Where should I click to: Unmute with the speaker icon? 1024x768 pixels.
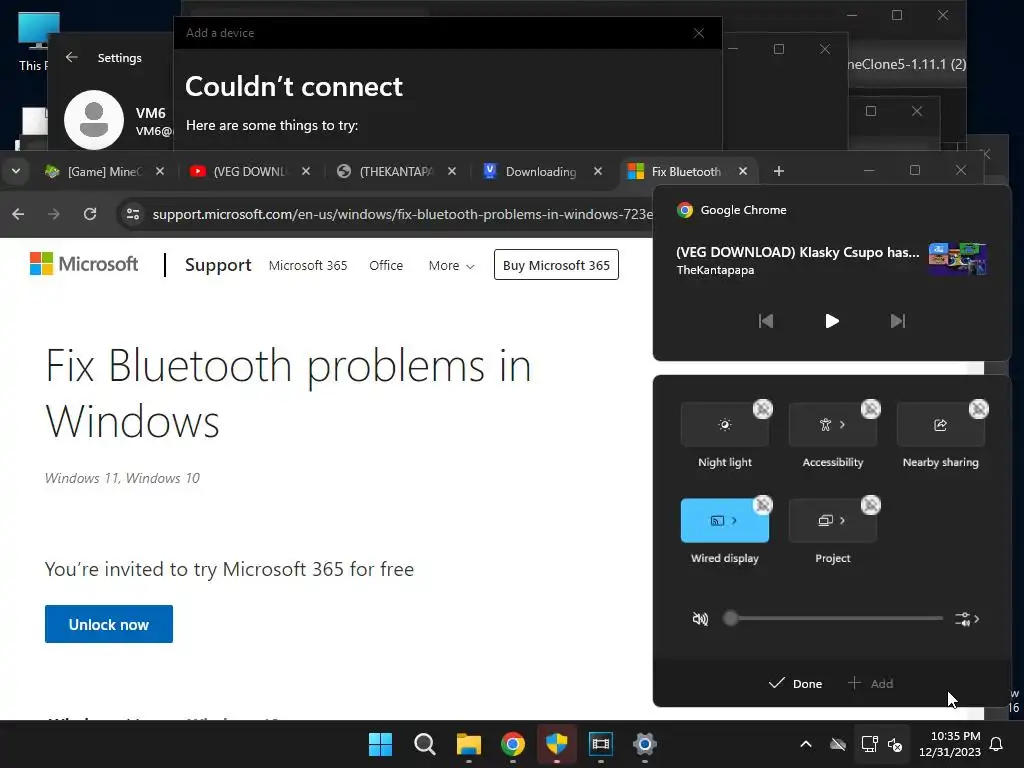click(x=700, y=618)
